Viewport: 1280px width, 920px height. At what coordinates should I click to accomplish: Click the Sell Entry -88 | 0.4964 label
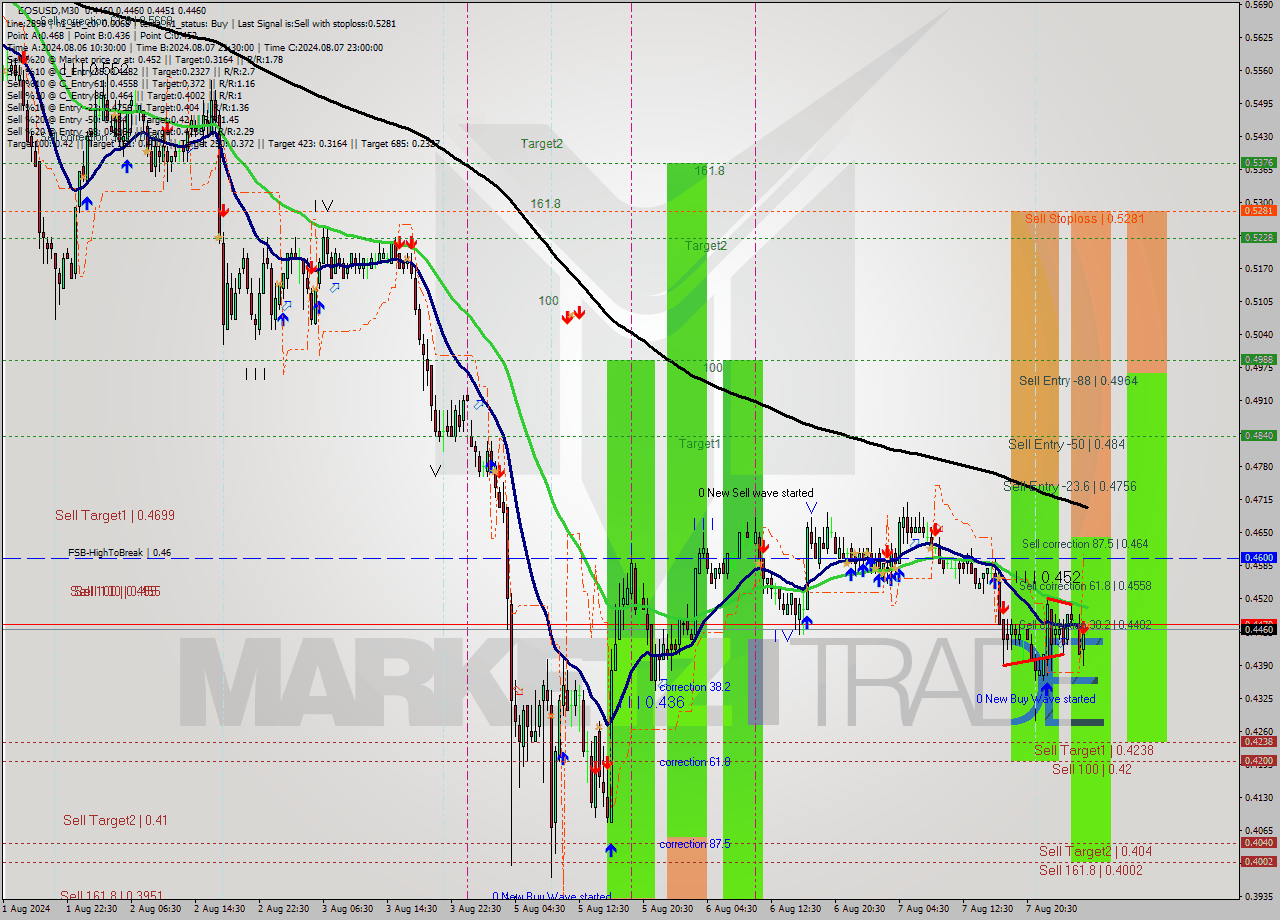(1077, 380)
